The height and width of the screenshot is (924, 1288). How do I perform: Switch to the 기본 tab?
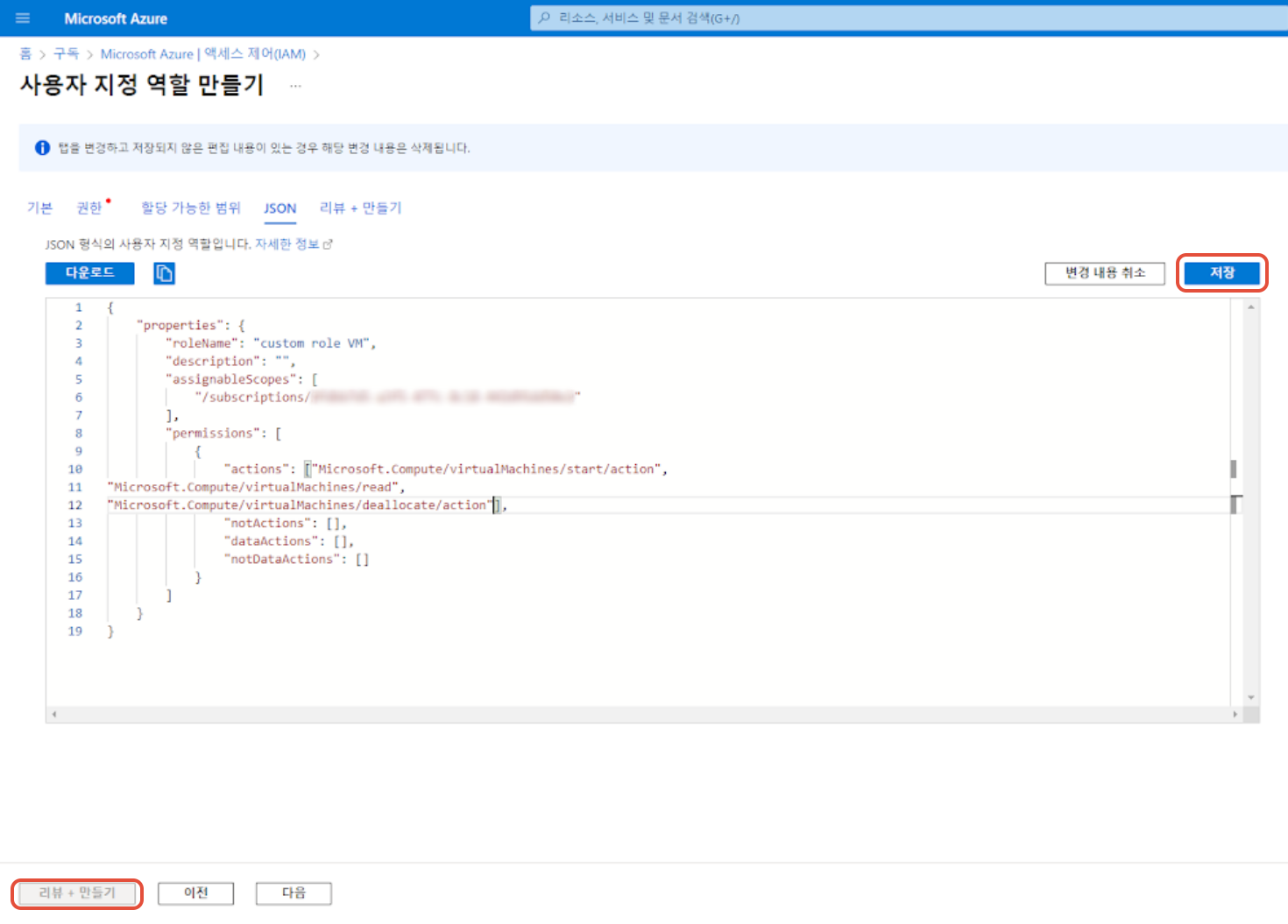coord(39,208)
